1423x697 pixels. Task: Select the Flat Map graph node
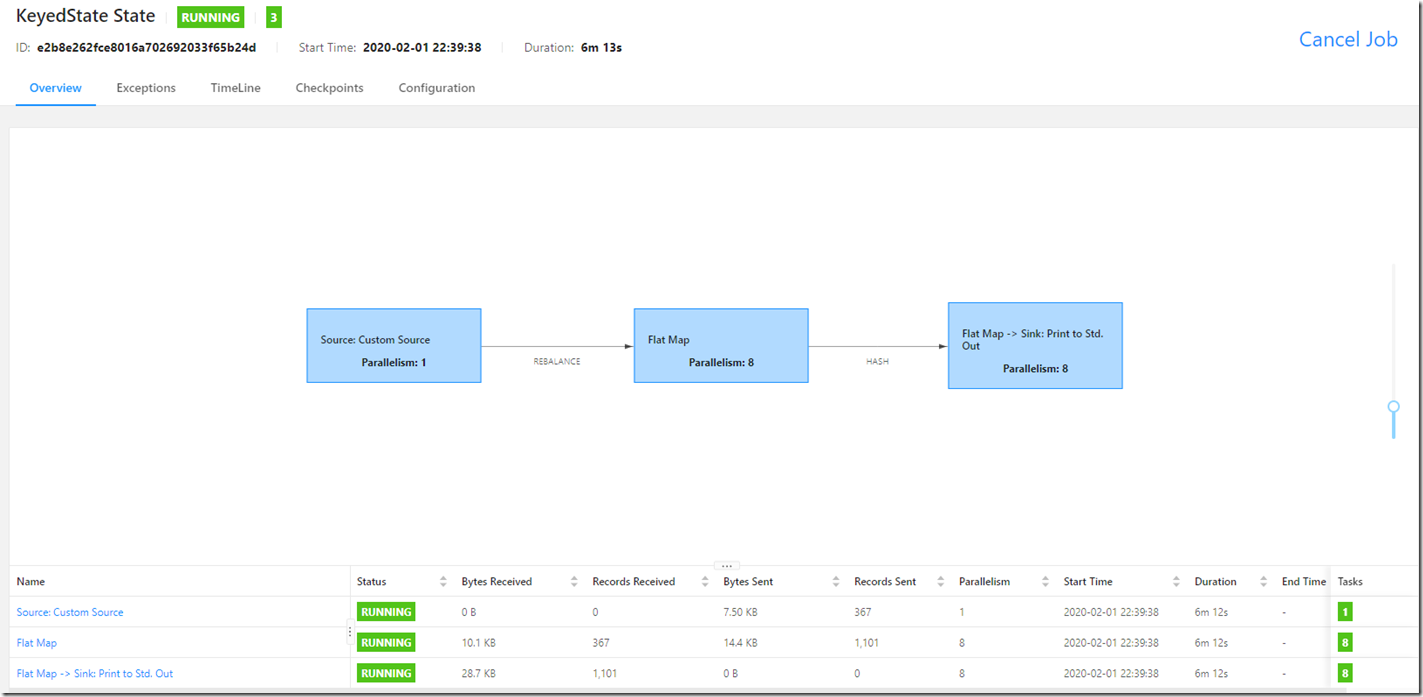721,345
